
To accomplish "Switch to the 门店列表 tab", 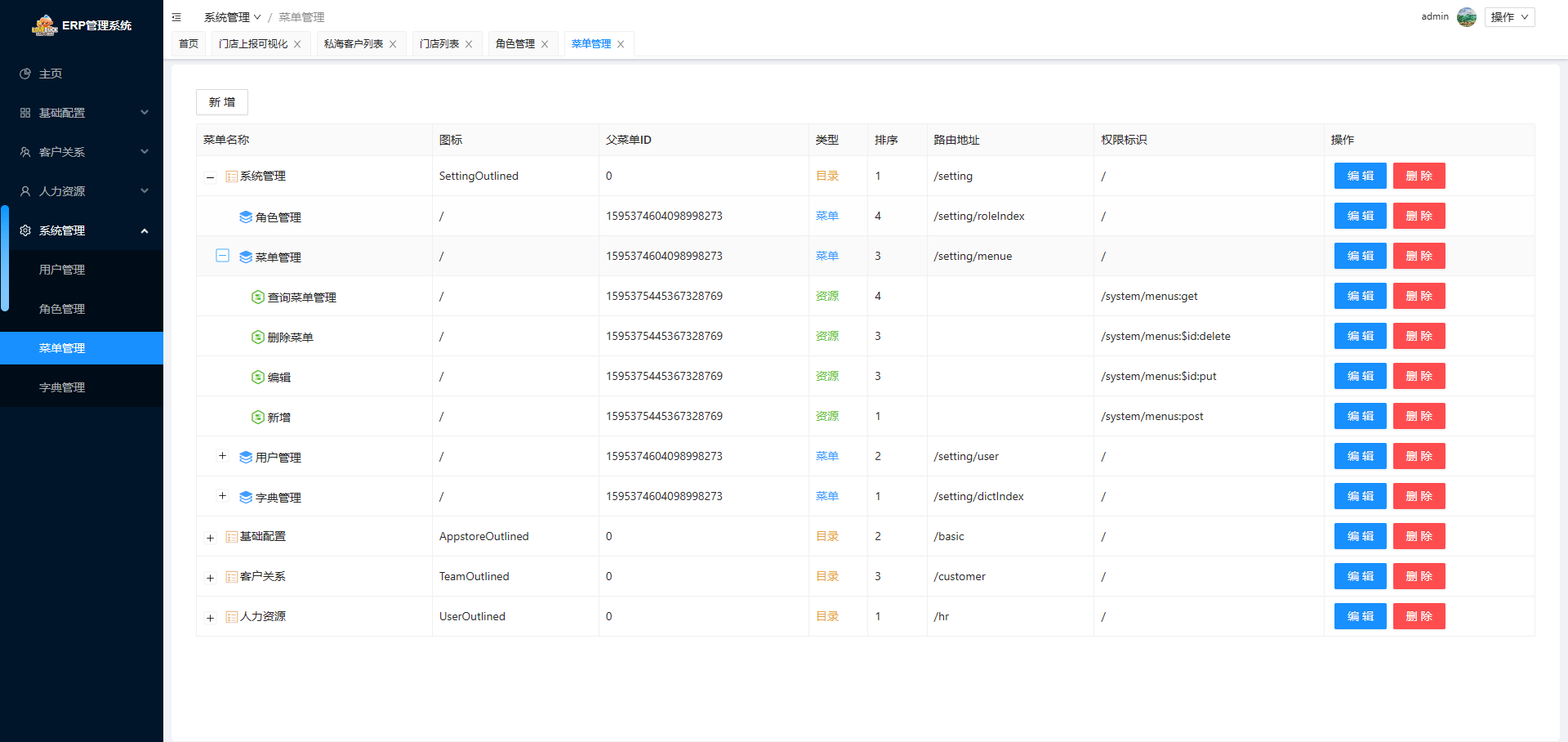I will coord(439,44).
